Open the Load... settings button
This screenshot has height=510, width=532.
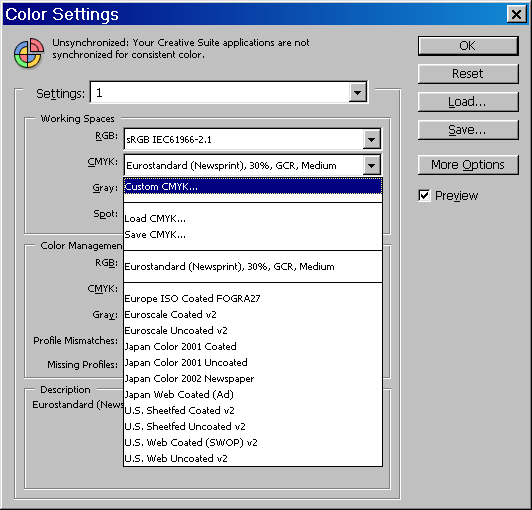point(468,102)
